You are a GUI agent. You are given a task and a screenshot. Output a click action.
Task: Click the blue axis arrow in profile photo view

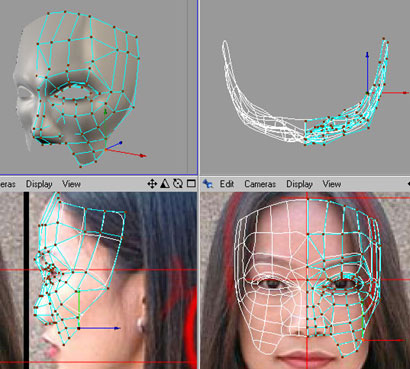tap(99, 328)
